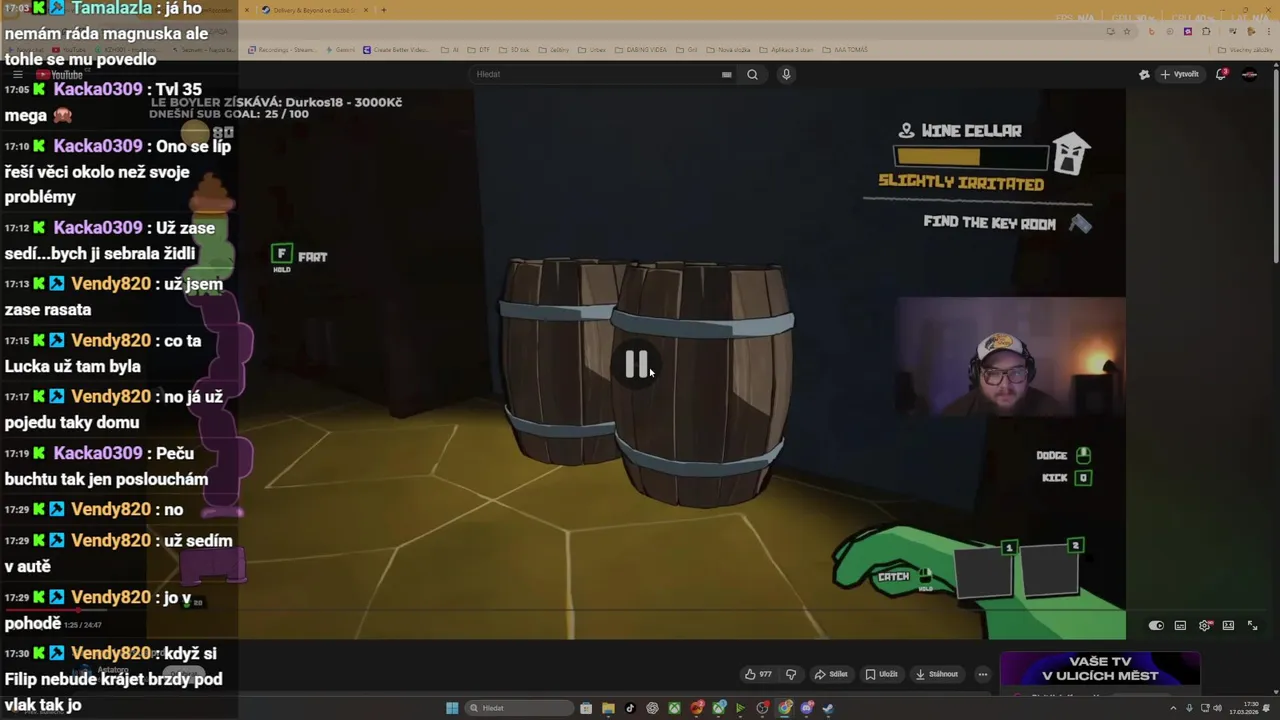Click taskbar Hledat search box
The height and width of the screenshot is (720, 1280).
[519, 708]
